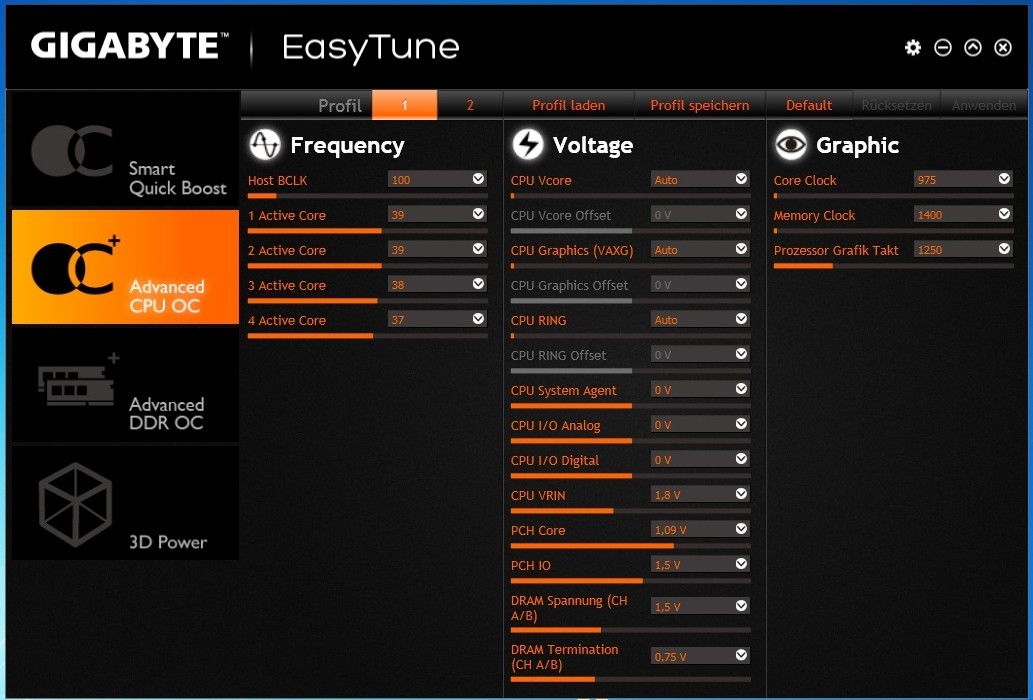Click the PCH IO slider
The image size is (1033, 700).
(x=630, y=581)
